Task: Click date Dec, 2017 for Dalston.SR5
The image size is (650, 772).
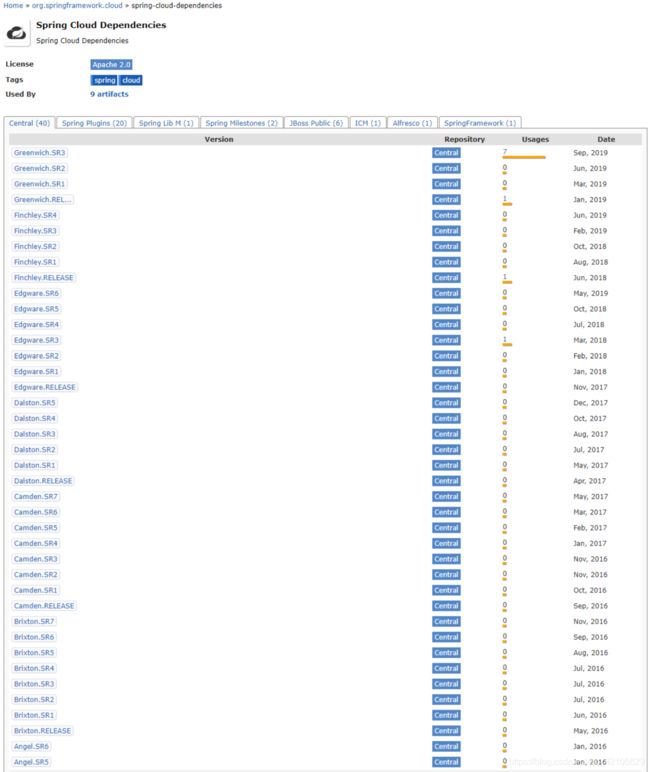Action: click(590, 403)
